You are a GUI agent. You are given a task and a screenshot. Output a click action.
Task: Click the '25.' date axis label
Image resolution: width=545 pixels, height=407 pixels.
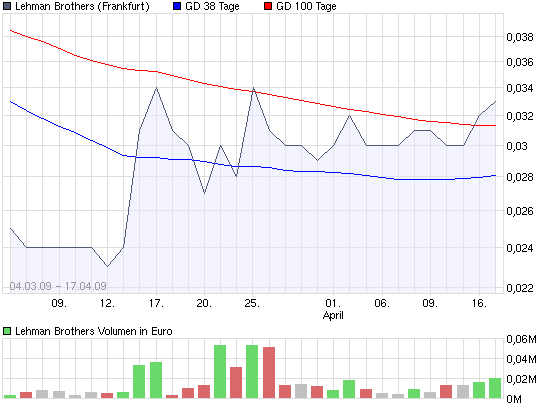coord(252,303)
